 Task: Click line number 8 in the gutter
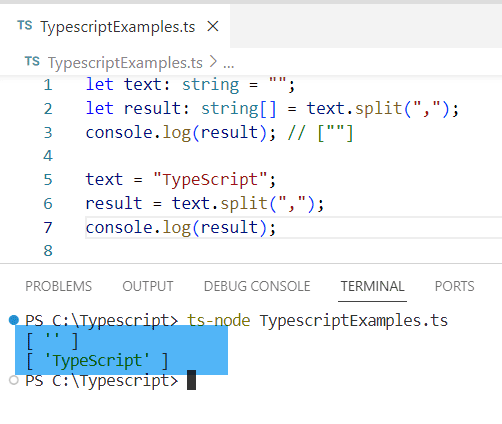coord(48,251)
